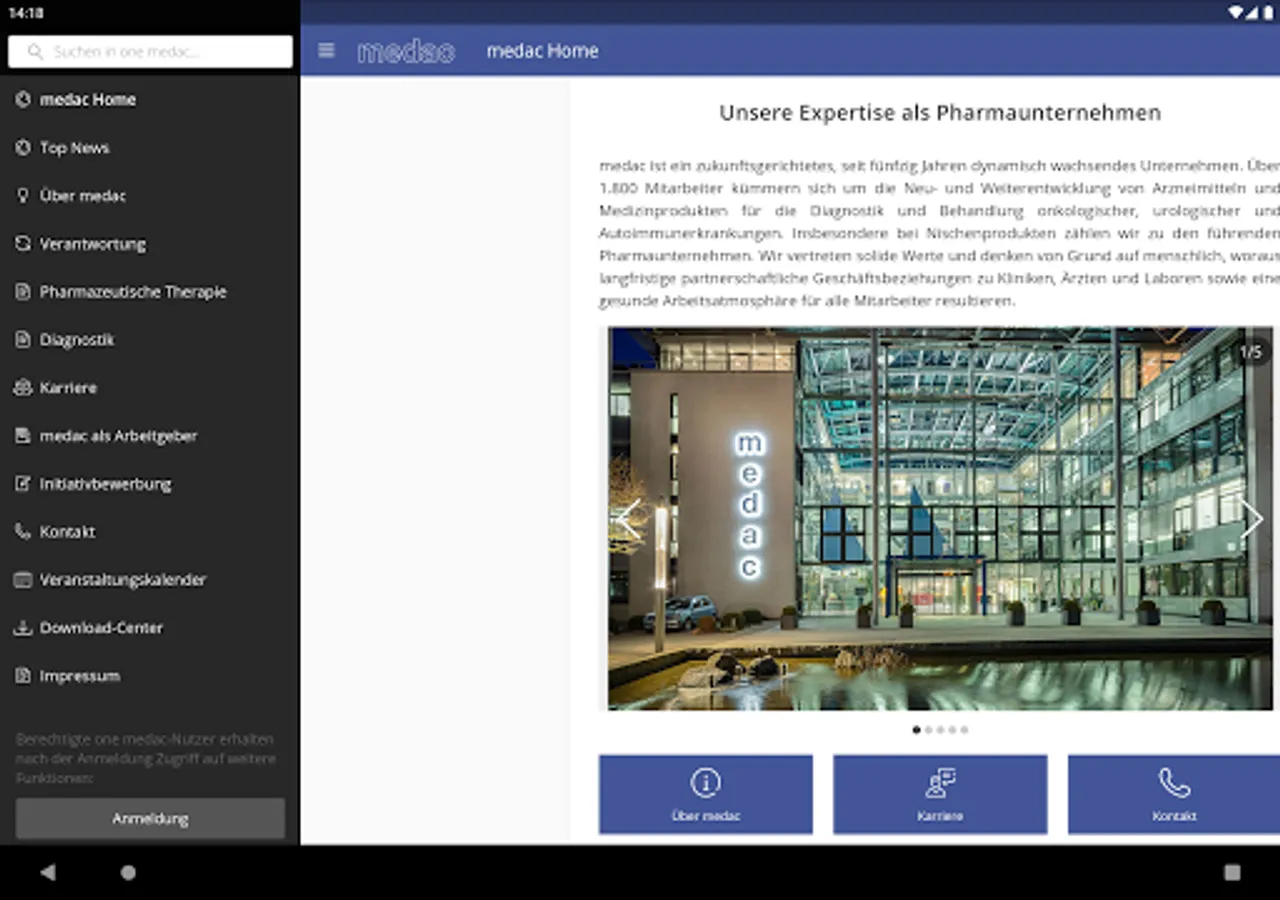Screen dimensions: 1280x900
Task: Click the medac als Arbeitgeber icon
Action: pyautogui.click(x=23, y=435)
